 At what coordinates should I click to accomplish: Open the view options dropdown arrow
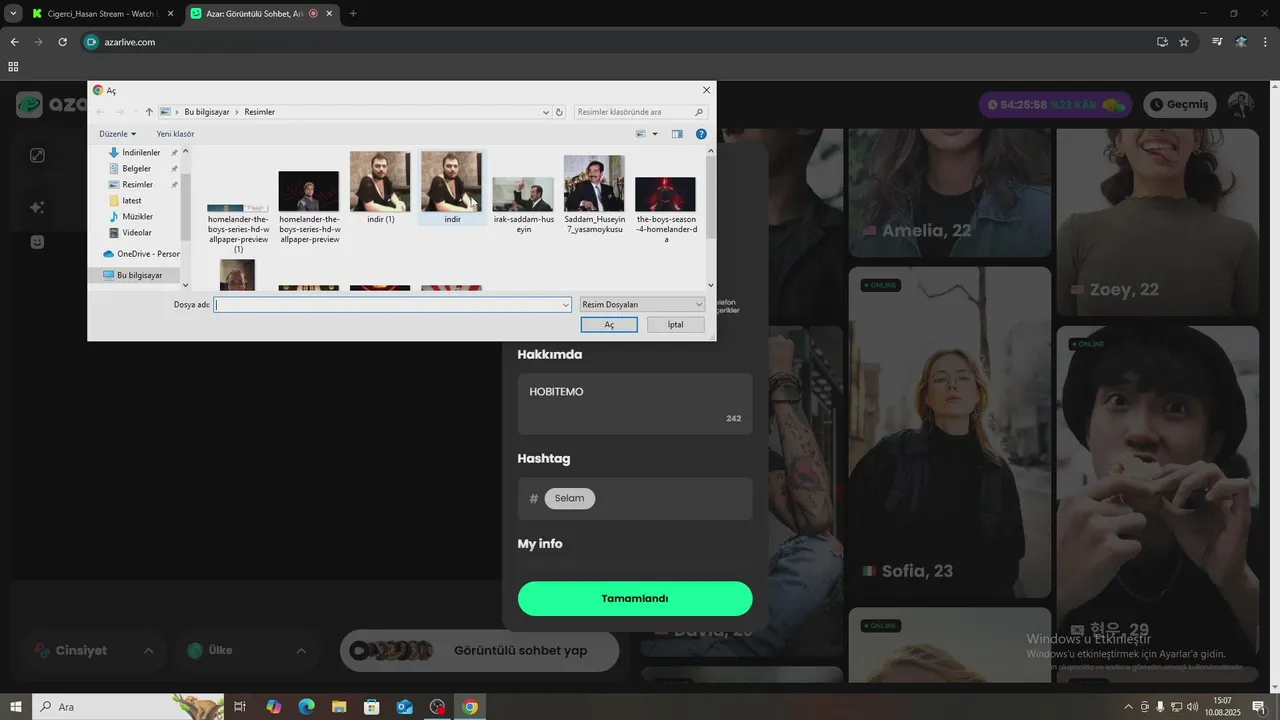[655, 134]
